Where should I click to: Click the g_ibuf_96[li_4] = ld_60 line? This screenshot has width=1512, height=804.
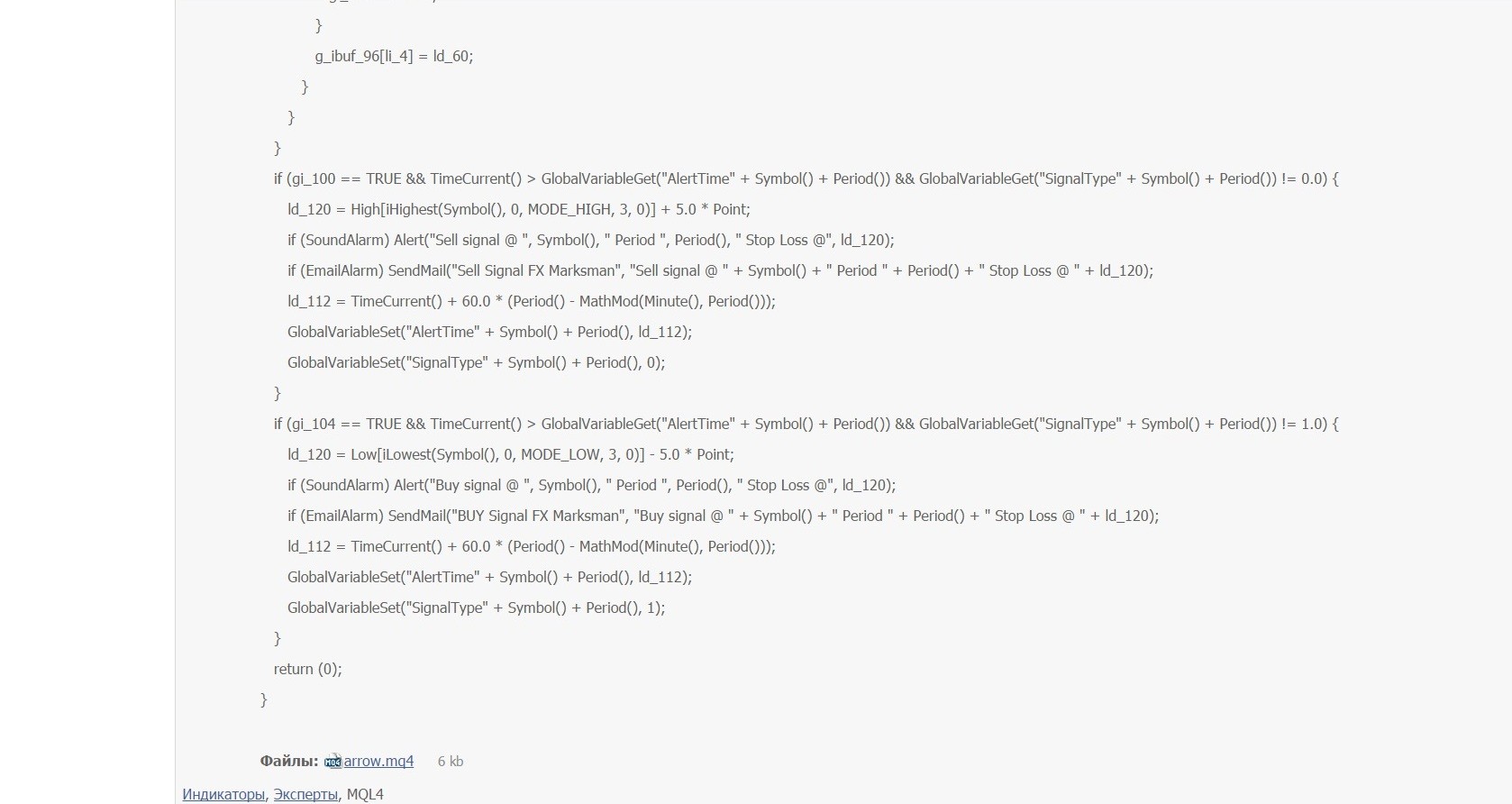[394, 56]
